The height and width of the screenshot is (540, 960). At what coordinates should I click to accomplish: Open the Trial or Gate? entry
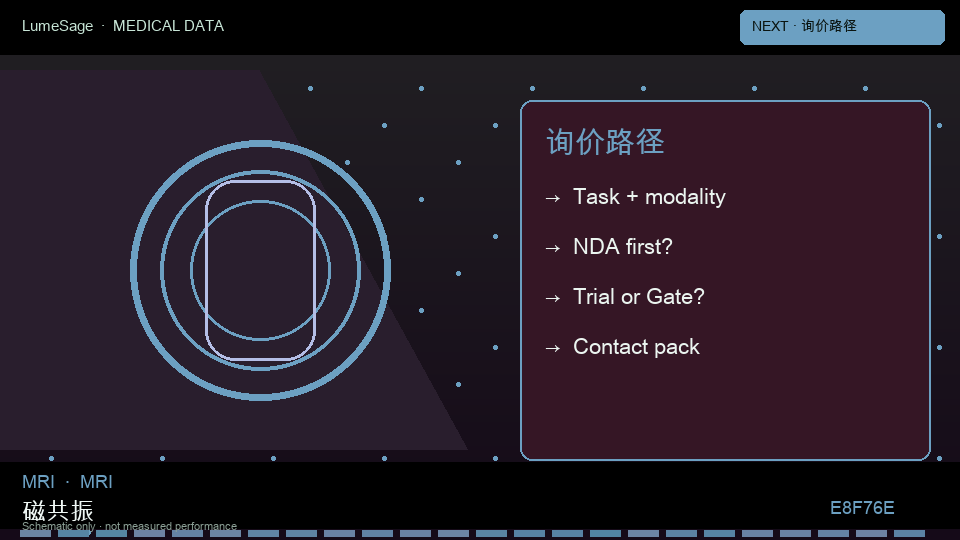pyautogui.click(x=639, y=297)
